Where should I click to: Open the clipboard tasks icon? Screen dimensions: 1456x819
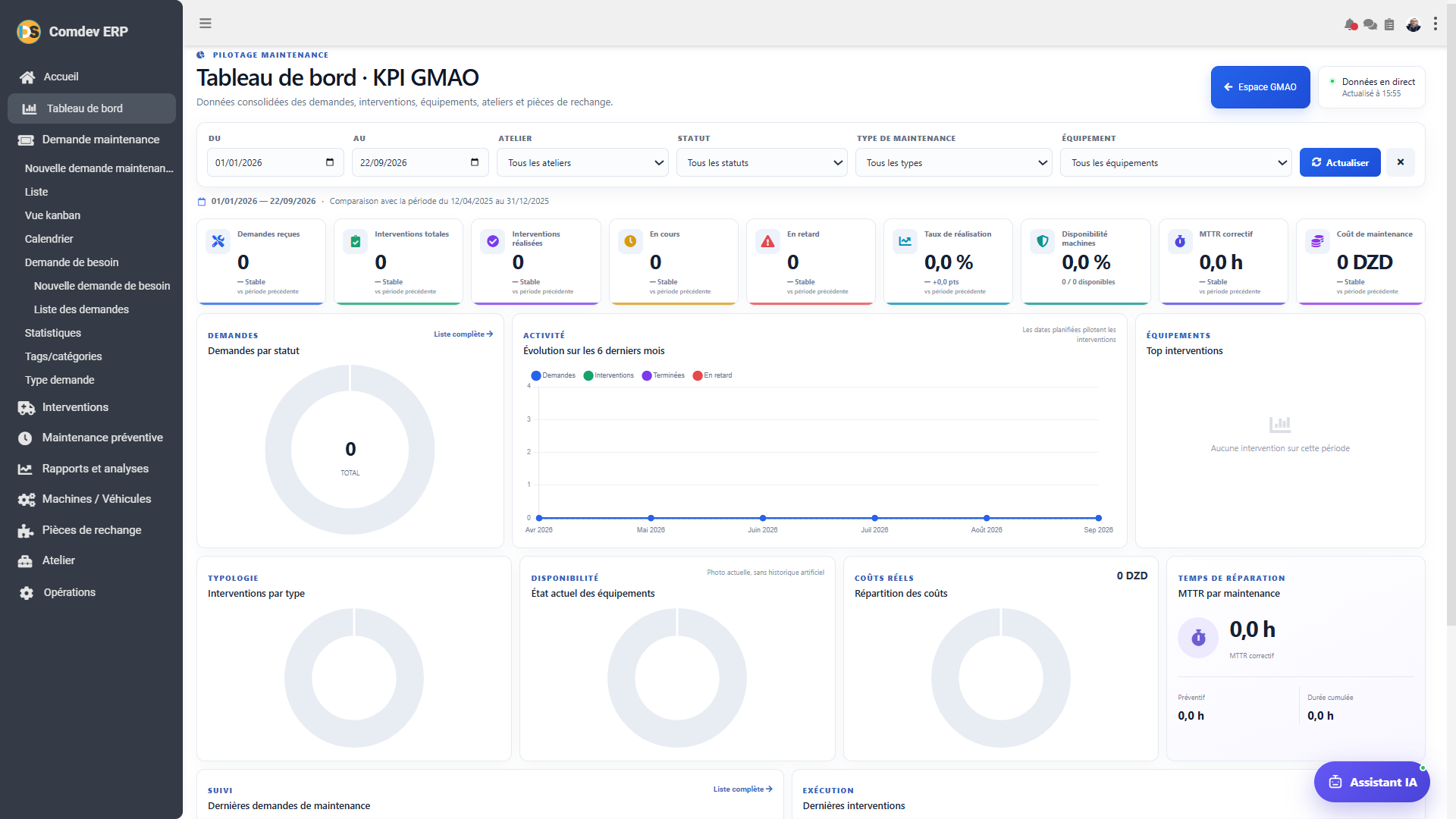coord(1389,24)
